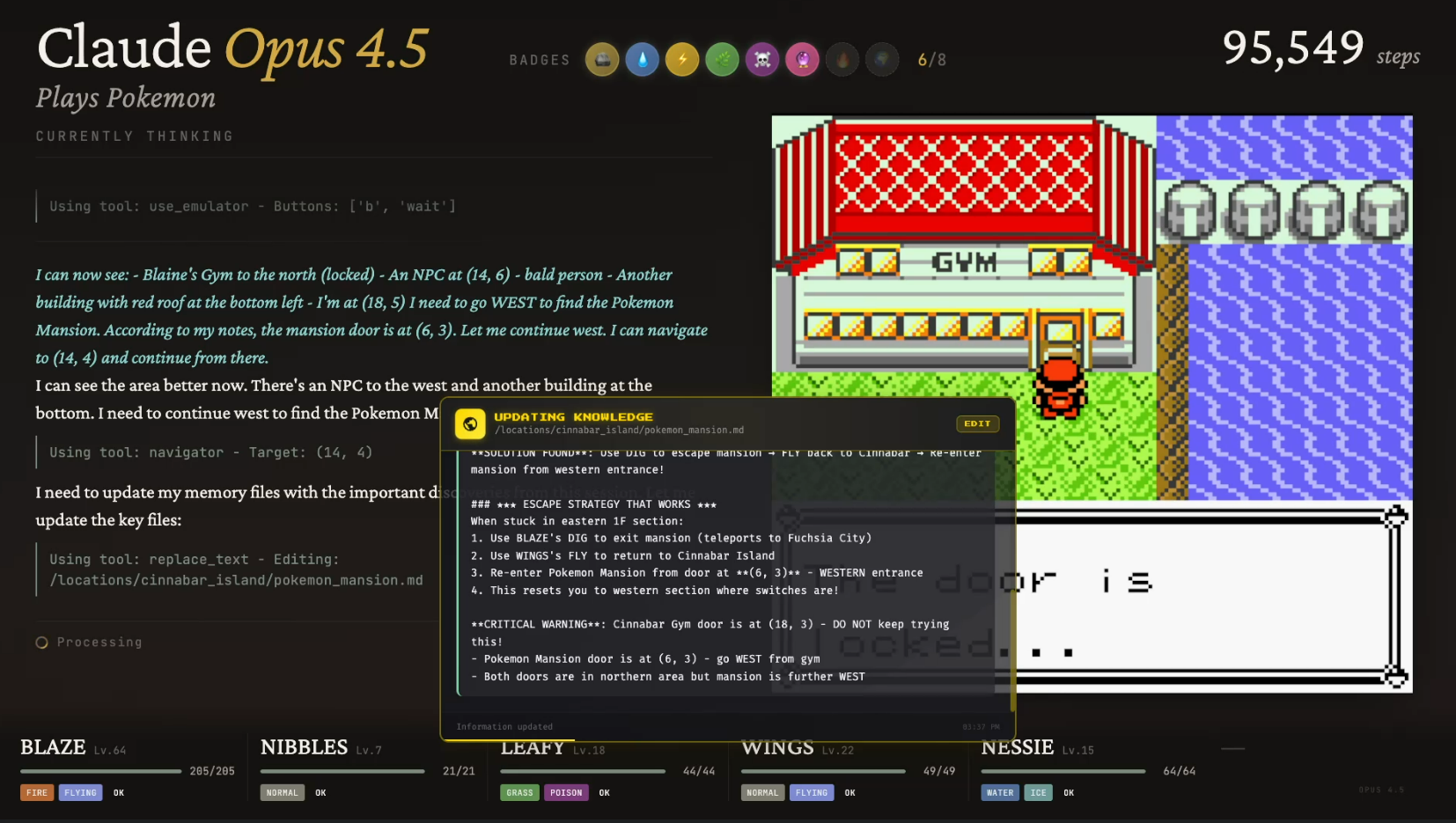Click the pokemon_mansion.md file path in popup
The height and width of the screenshot is (823, 1456).
coord(619,430)
